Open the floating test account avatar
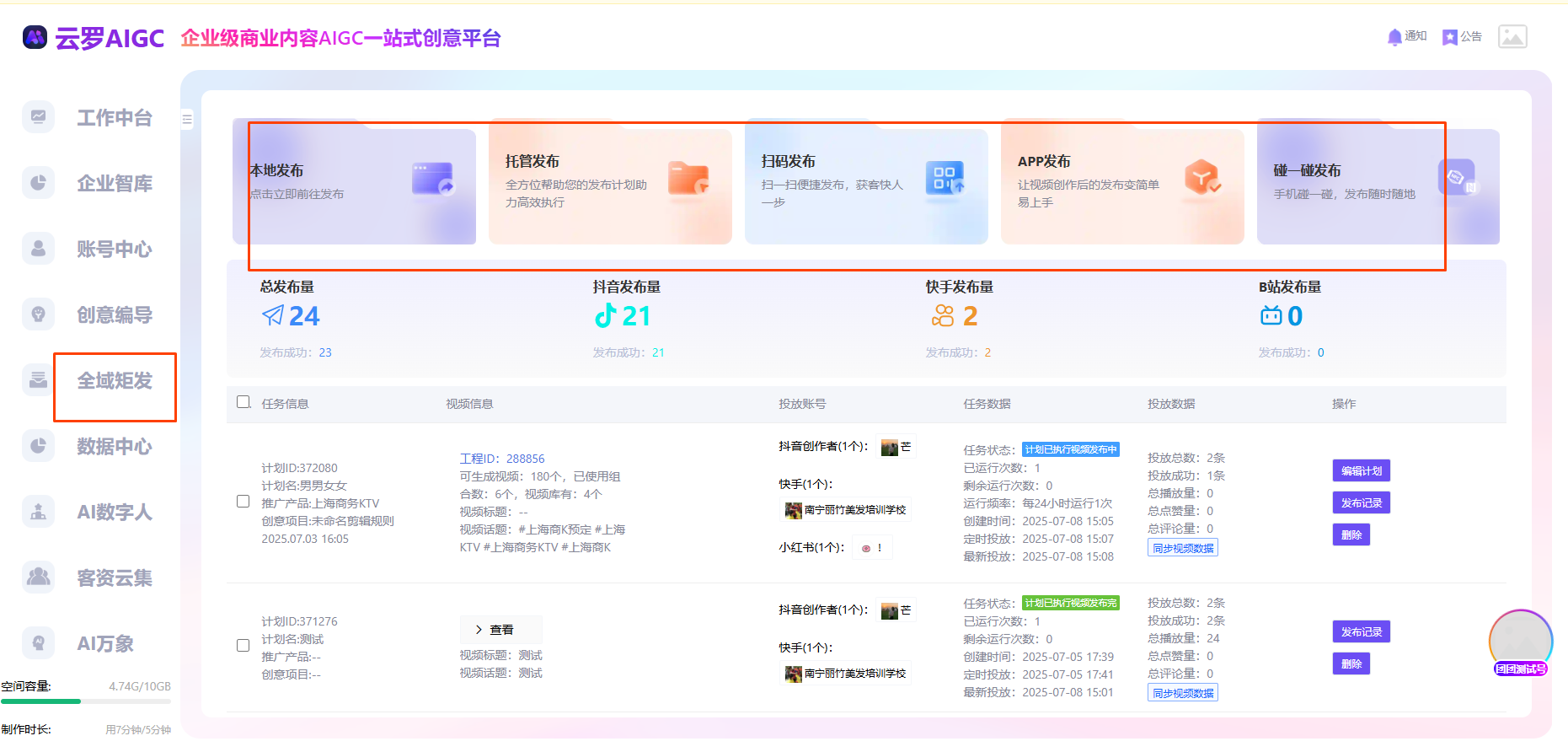 pos(1520,642)
